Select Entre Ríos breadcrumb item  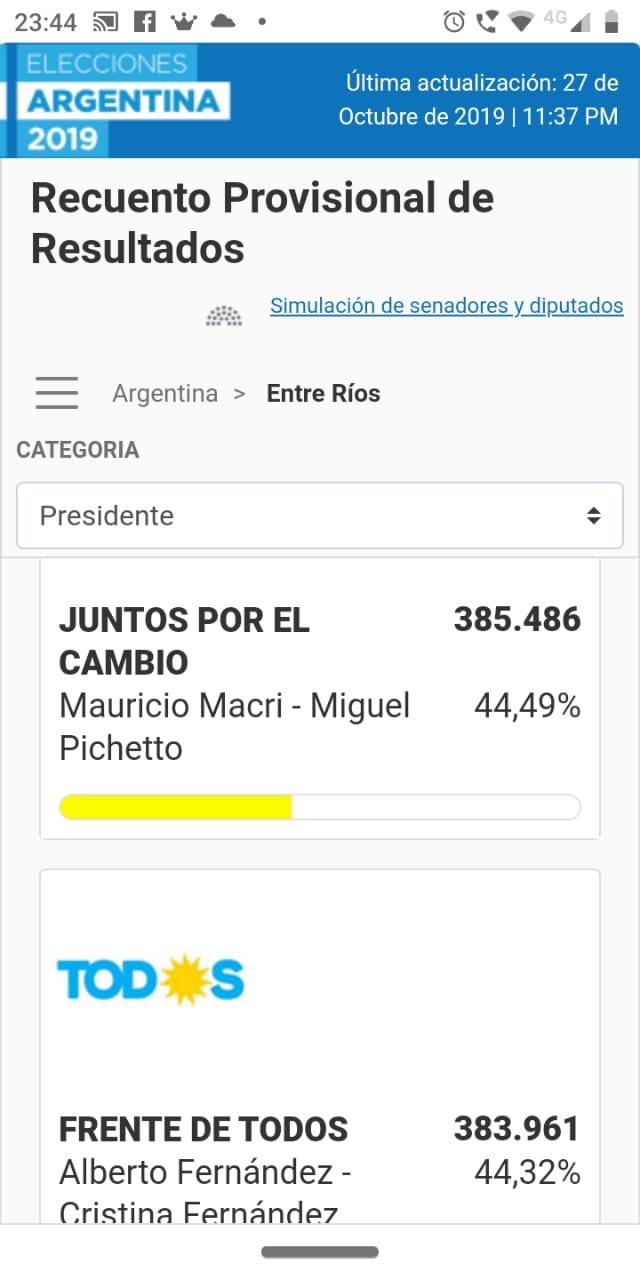pyautogui.click(x=323, y=393)
